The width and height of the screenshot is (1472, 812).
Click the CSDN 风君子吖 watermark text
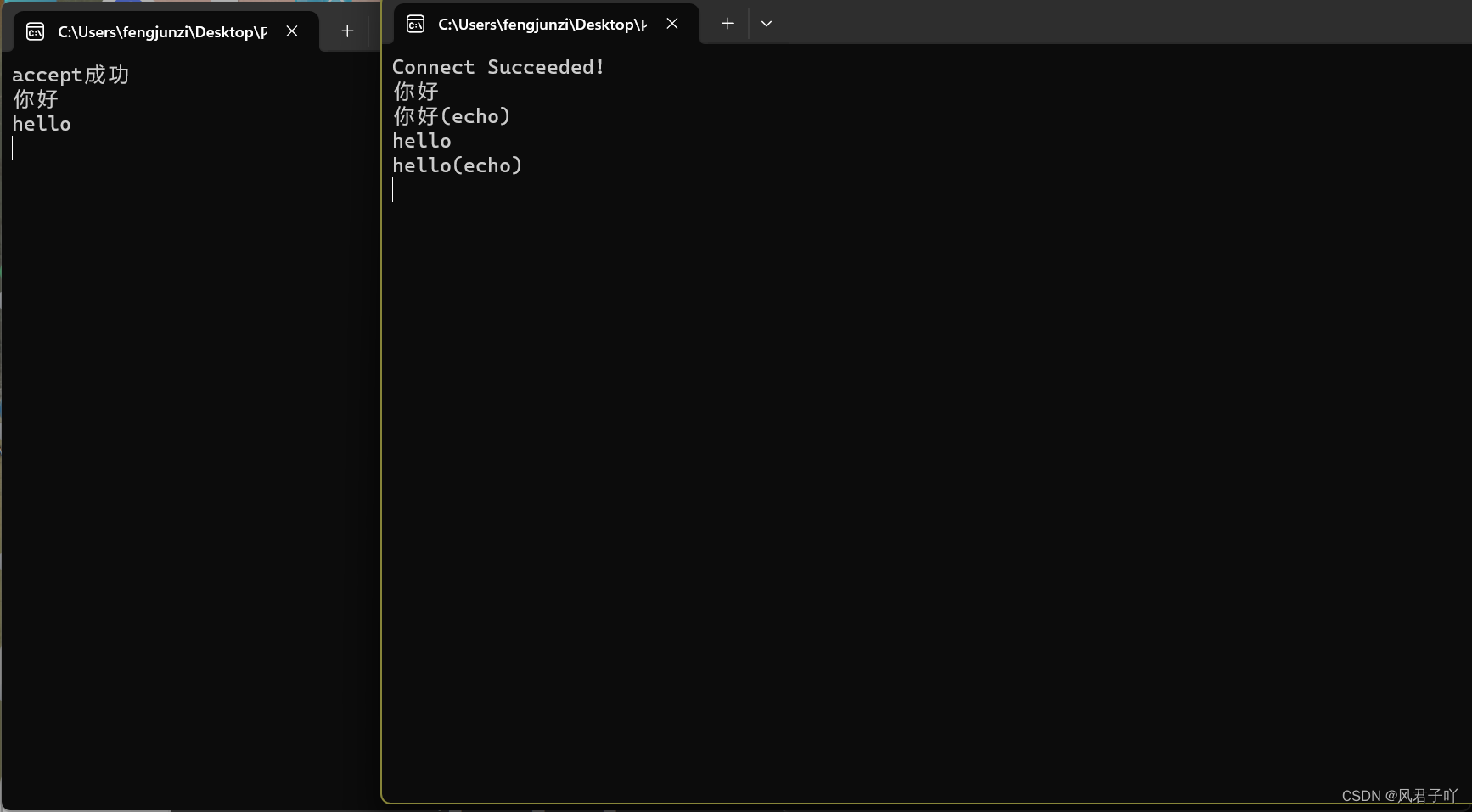[x=1397, y=796]
